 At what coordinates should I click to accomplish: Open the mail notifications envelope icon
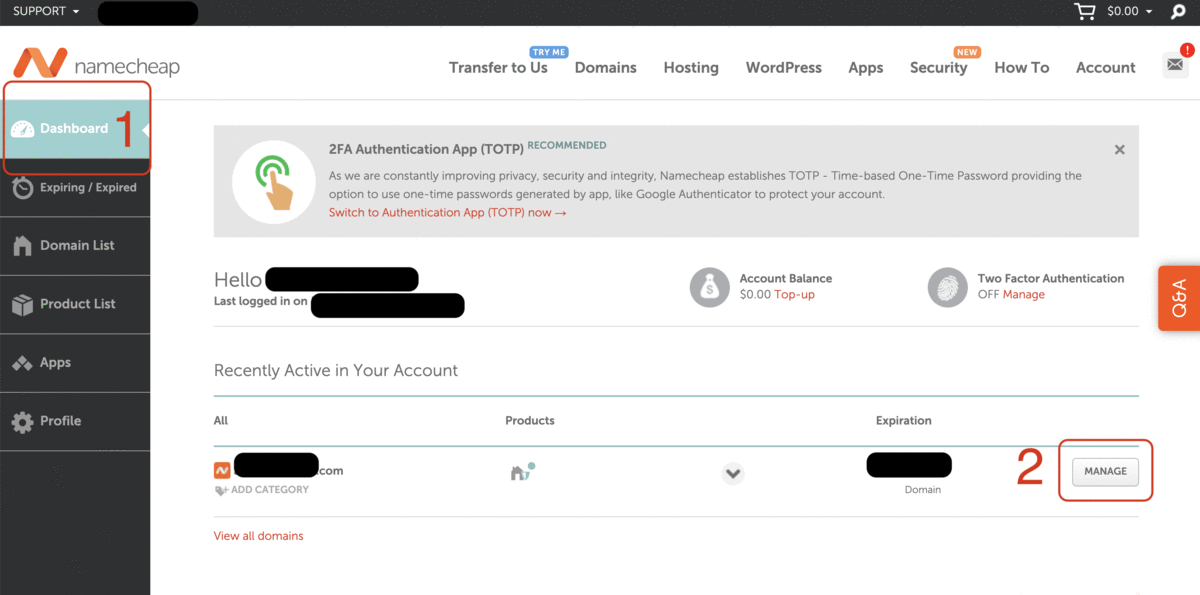click(x=1174, y=65)
